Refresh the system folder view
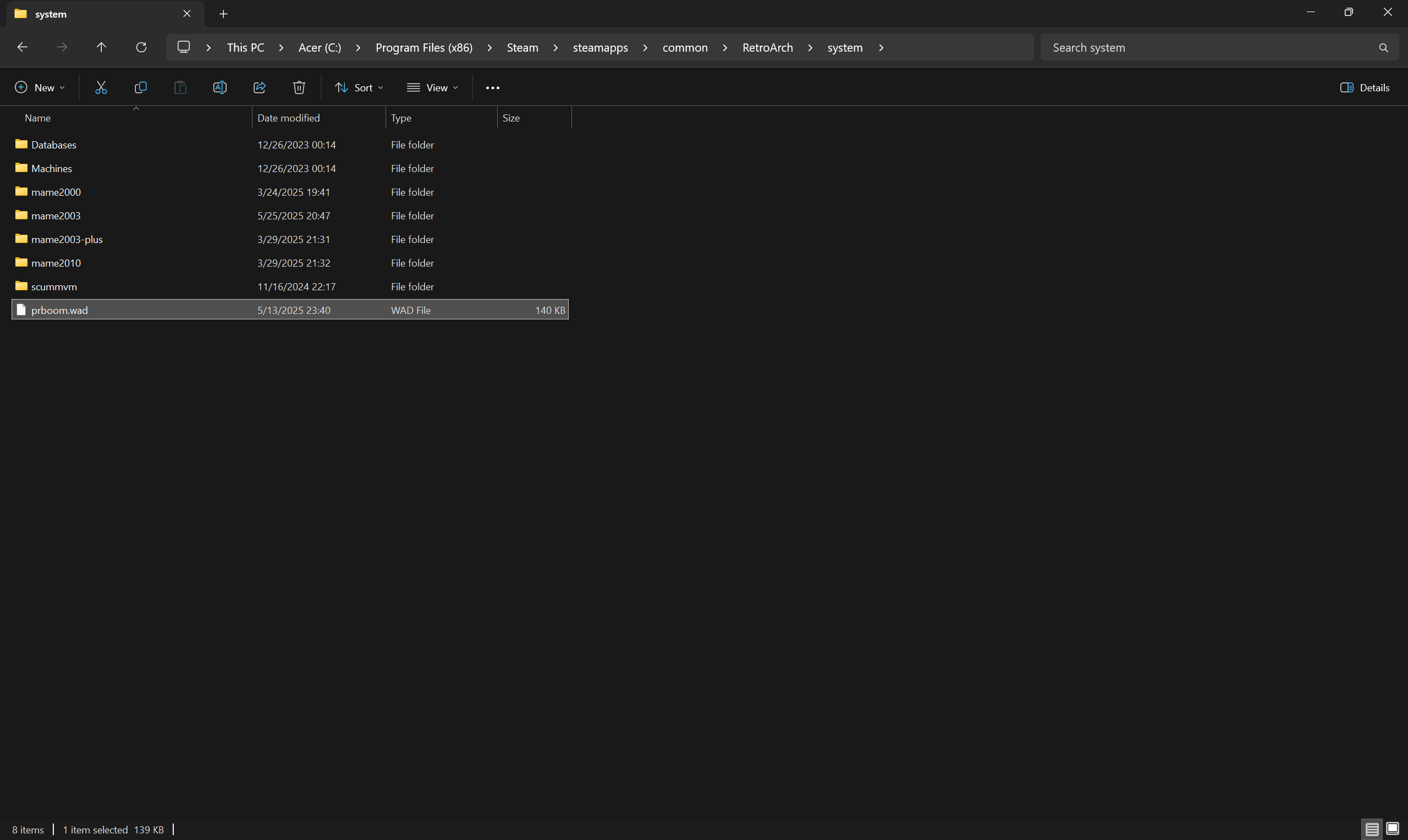The height and width of the screenshot is (840, 1408). pos(141,47)
